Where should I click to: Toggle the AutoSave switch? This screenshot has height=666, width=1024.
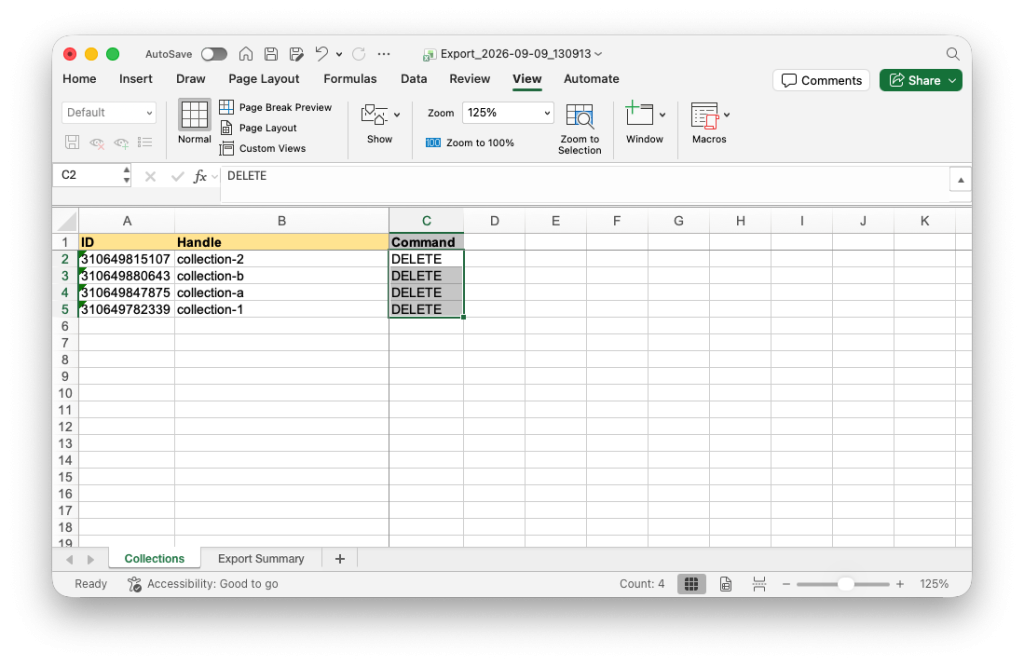[x=214, y=54]
